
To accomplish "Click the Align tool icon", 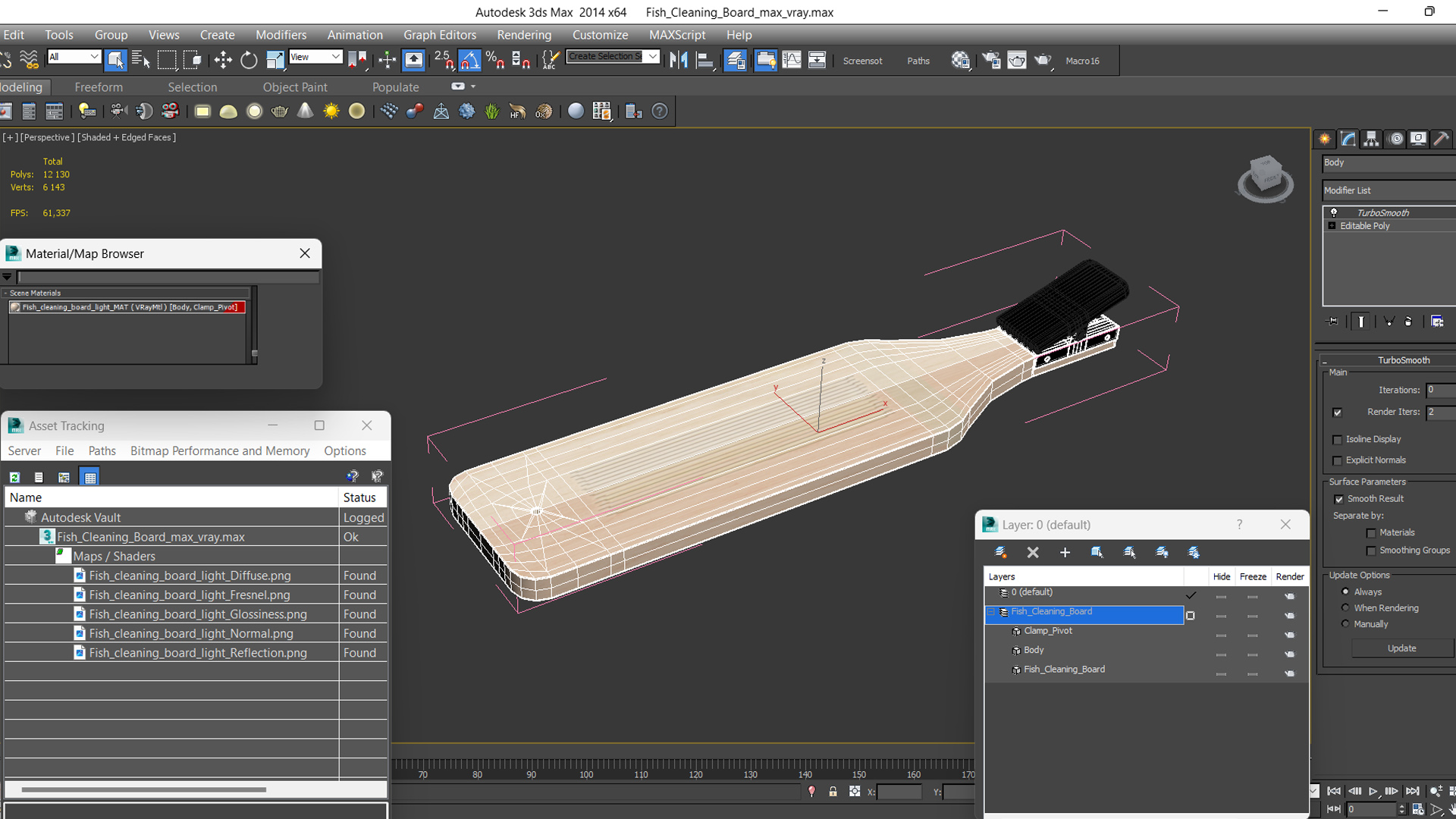I will [x=705, y=60].
